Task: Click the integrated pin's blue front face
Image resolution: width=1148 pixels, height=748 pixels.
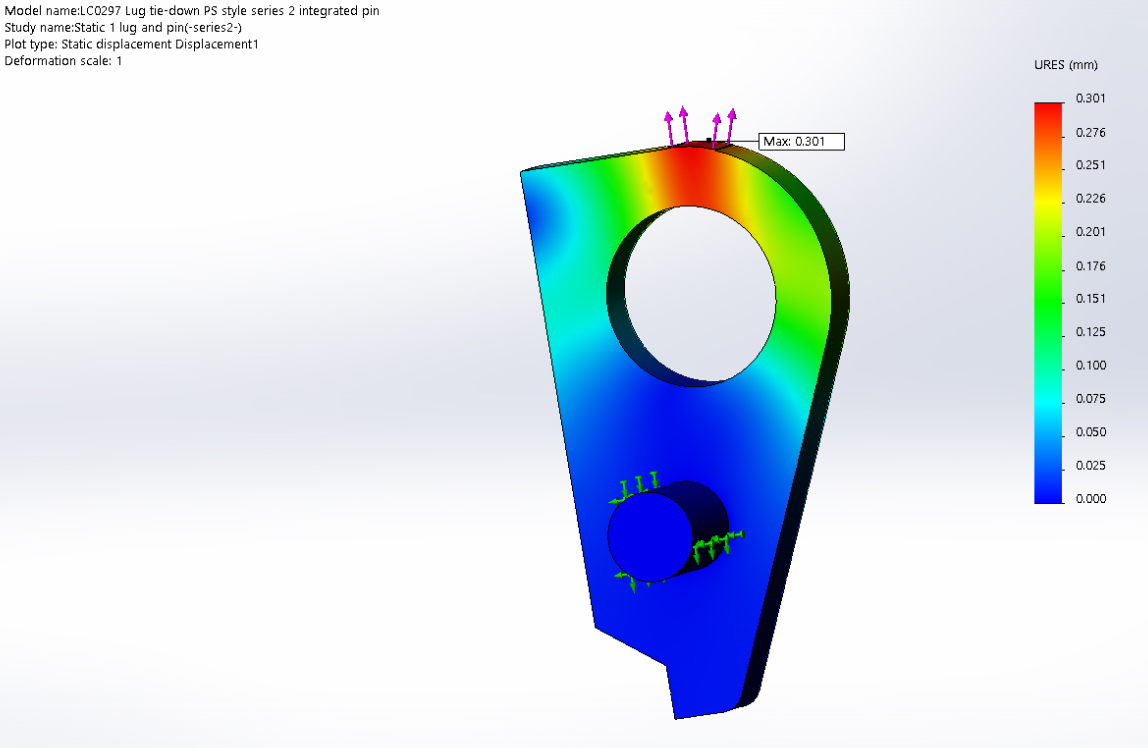Action: (649, 536)
